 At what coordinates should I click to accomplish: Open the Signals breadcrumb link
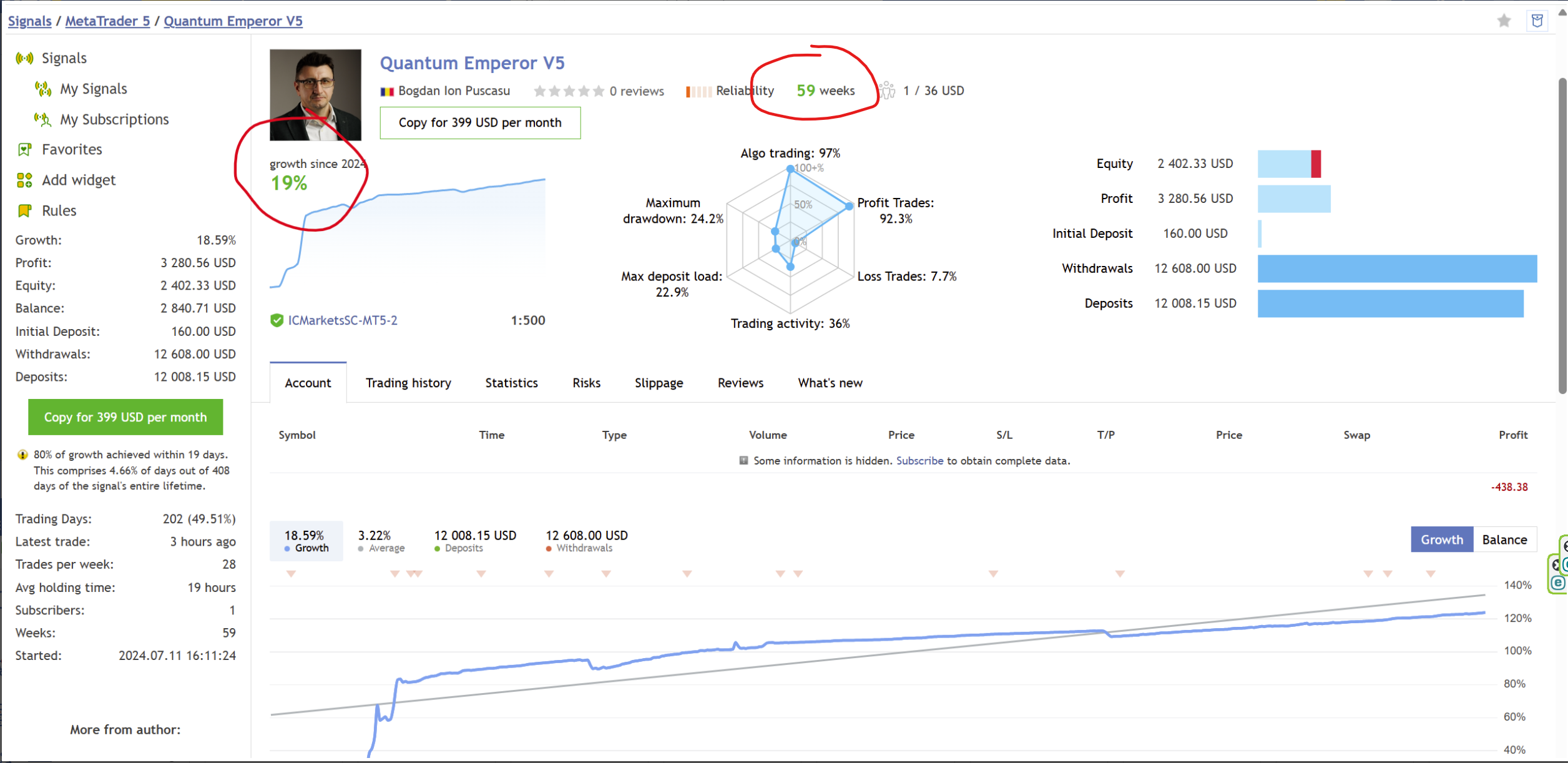29,21
